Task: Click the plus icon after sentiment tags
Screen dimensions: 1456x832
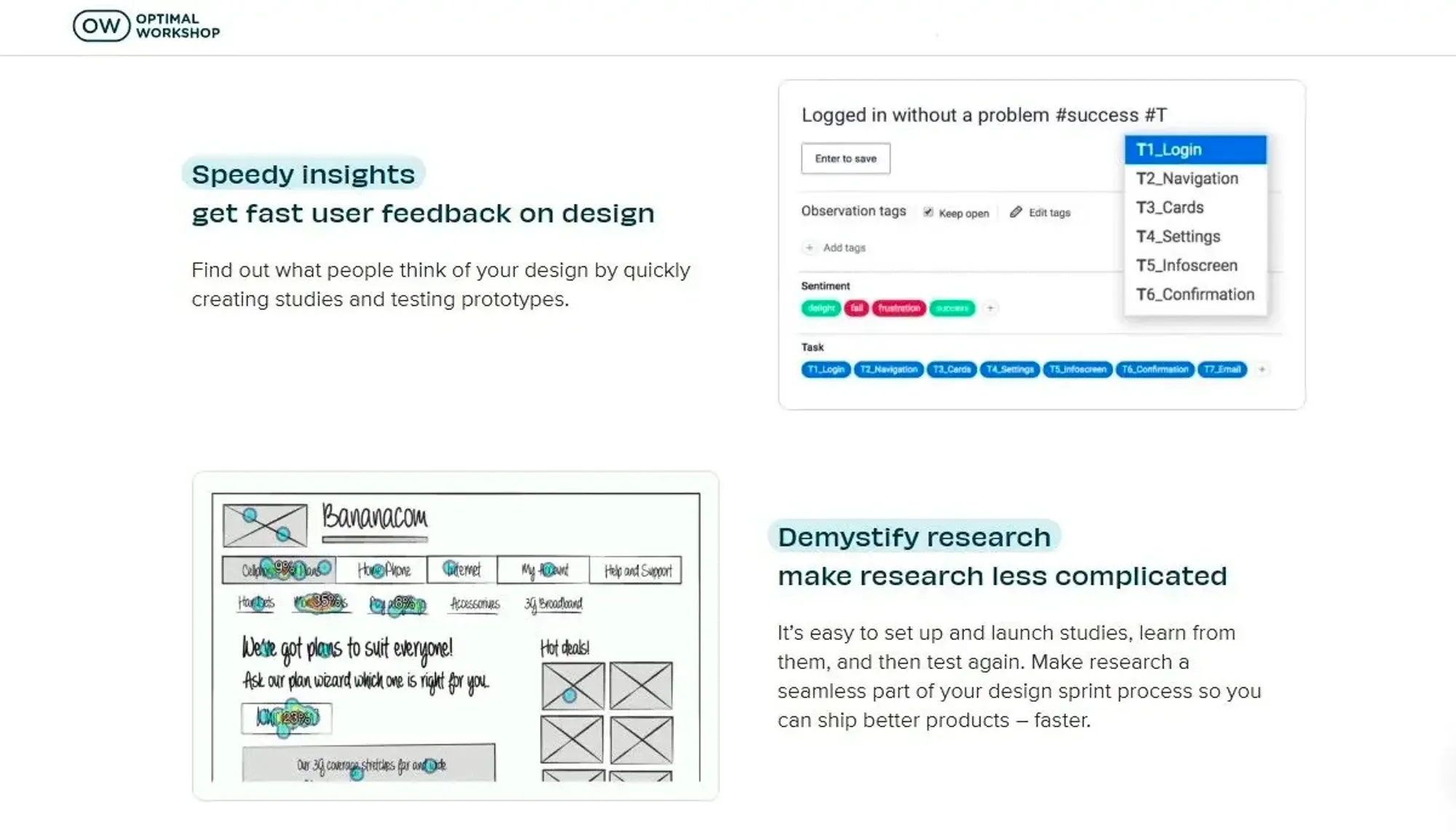Action: pyautogui.click(x=990, y=308)
